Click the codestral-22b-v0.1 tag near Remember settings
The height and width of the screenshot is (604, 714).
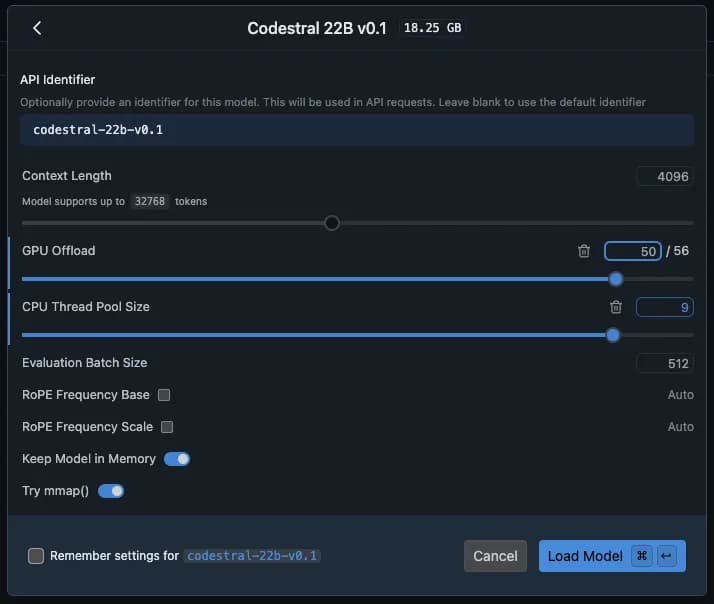pyautogui.click(x=252, y=556)
